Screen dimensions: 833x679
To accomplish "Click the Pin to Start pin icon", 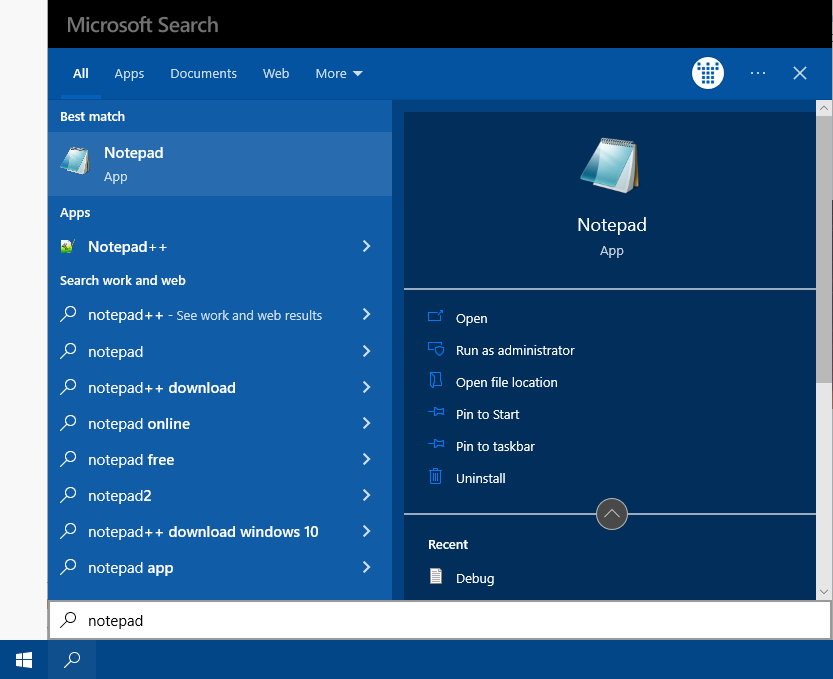I will pos(436,412).
